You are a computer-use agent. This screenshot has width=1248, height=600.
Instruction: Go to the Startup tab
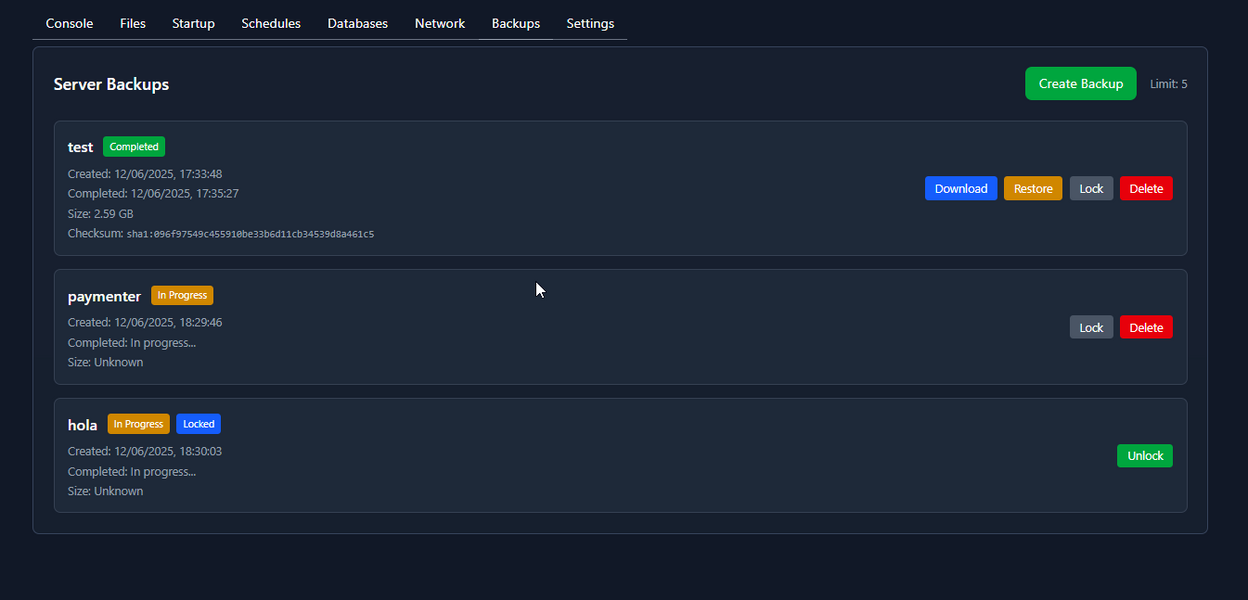pyautogui.click(x=193, y=23)
